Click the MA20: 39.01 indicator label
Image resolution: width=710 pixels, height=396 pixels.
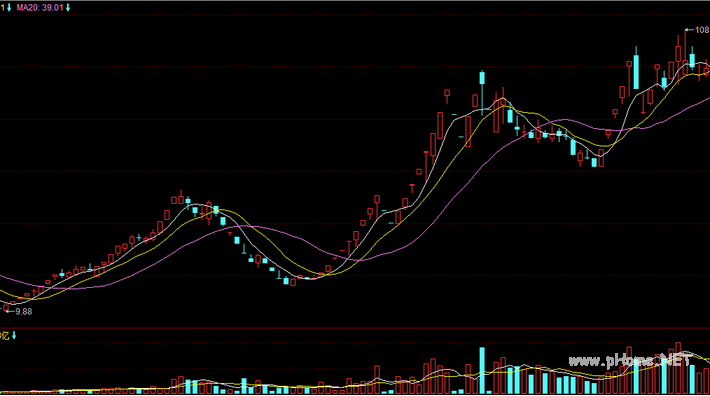[40, 7]
